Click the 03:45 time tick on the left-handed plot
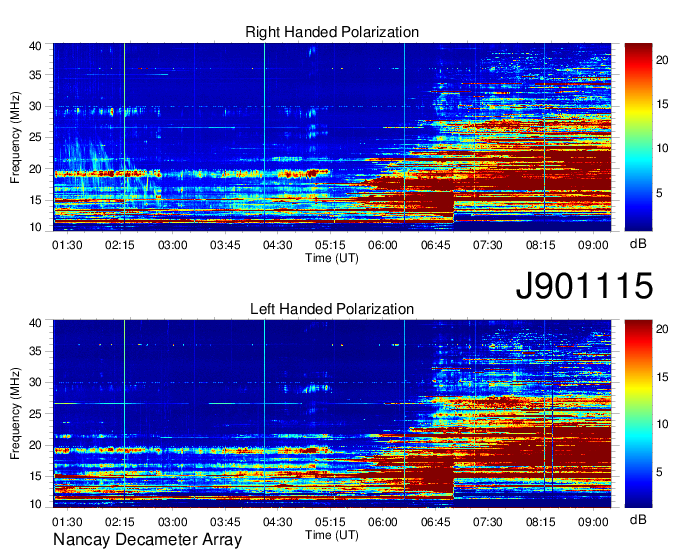 coord(225,522)
